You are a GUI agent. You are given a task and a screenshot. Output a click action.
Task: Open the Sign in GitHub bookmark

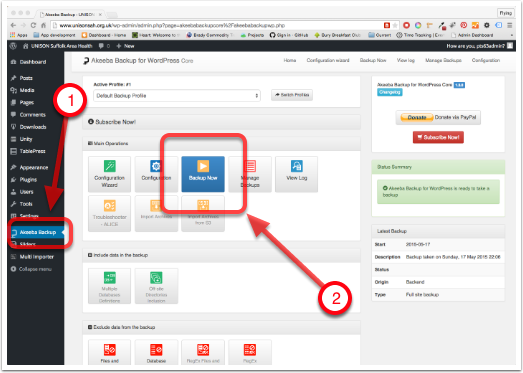tap(289, 35)
